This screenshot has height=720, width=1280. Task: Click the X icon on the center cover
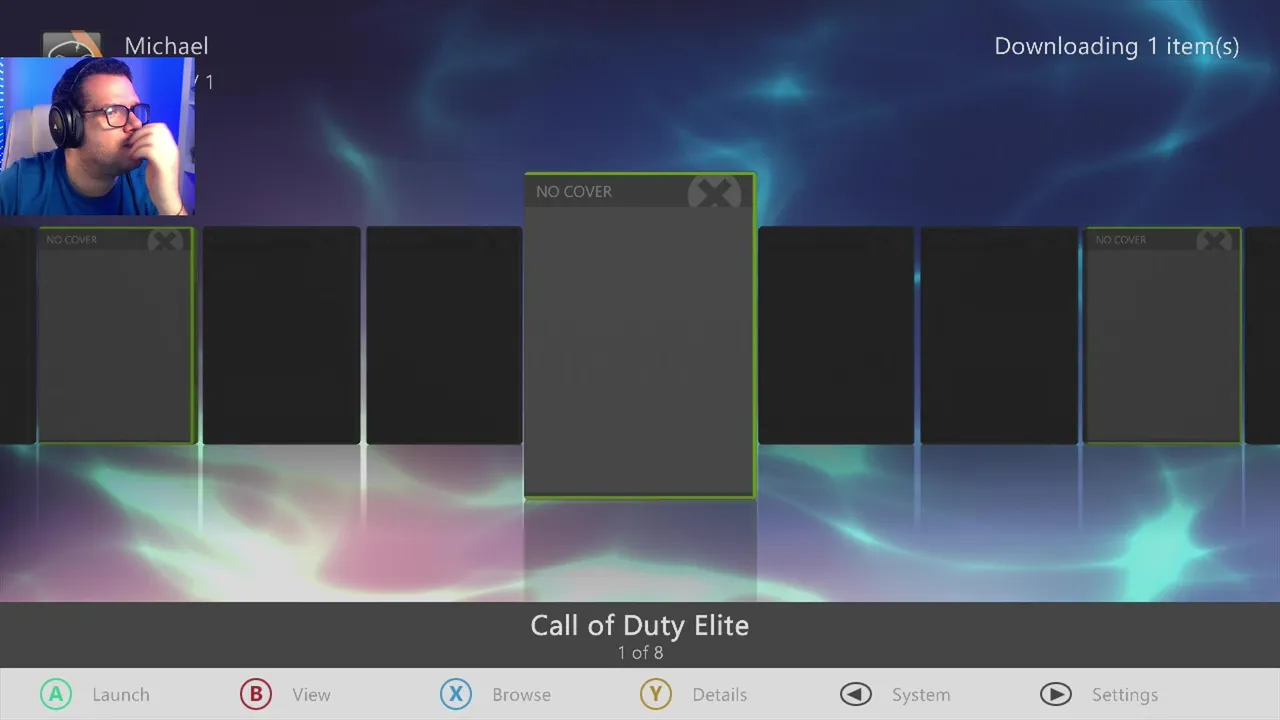point(714,192)
